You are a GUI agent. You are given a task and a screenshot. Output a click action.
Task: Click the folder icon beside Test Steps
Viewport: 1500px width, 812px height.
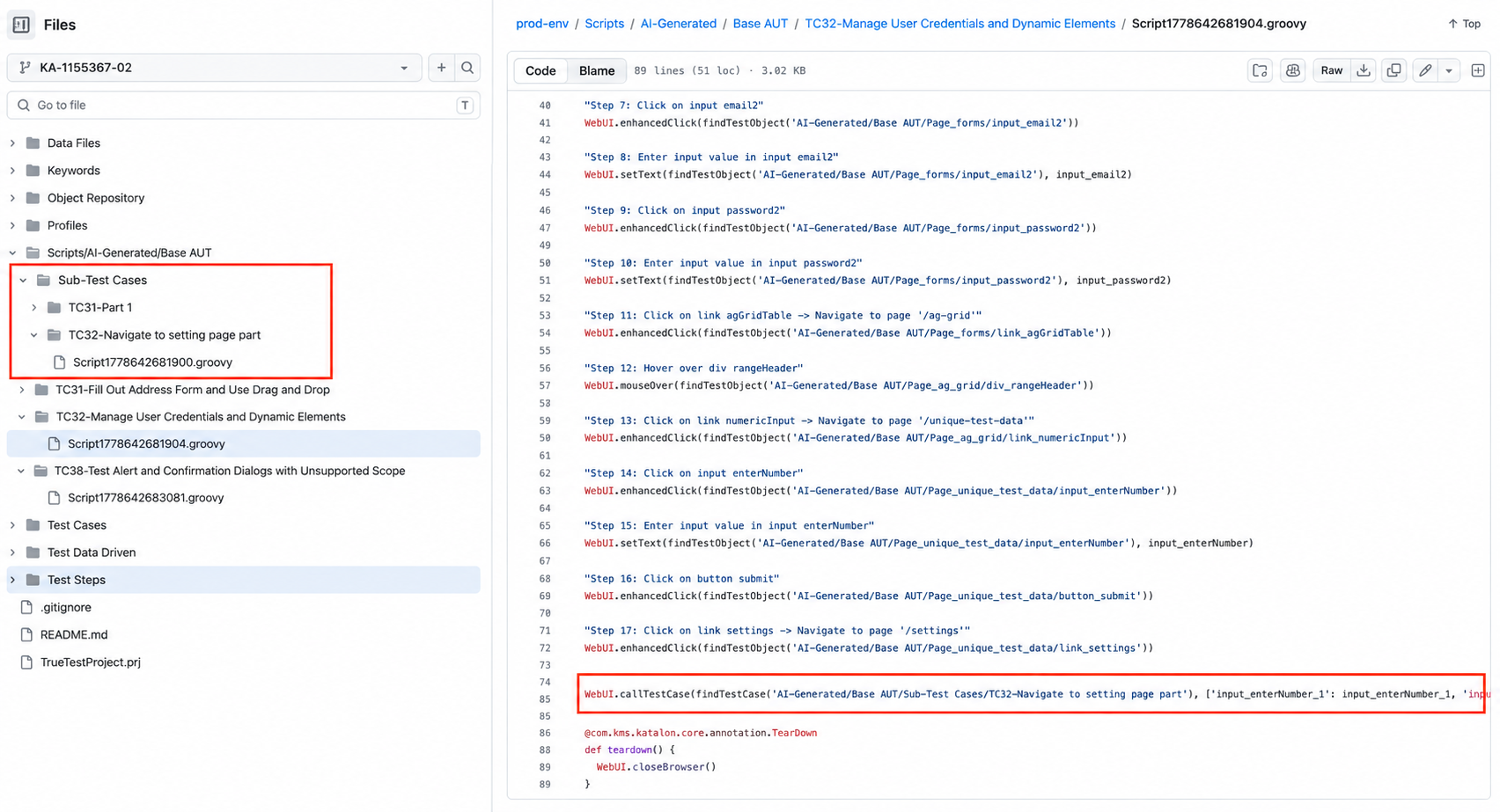(33, 580)
